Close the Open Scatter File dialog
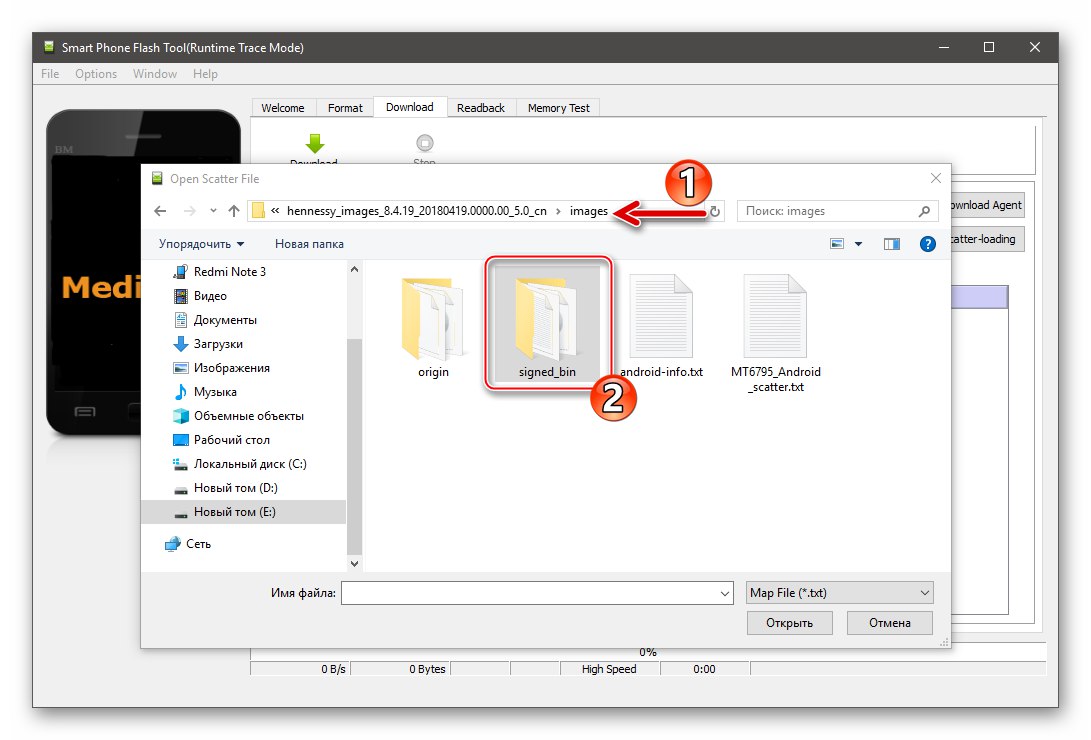The width and height of the screenshot is (1091, 740). [x=936, y=179]
